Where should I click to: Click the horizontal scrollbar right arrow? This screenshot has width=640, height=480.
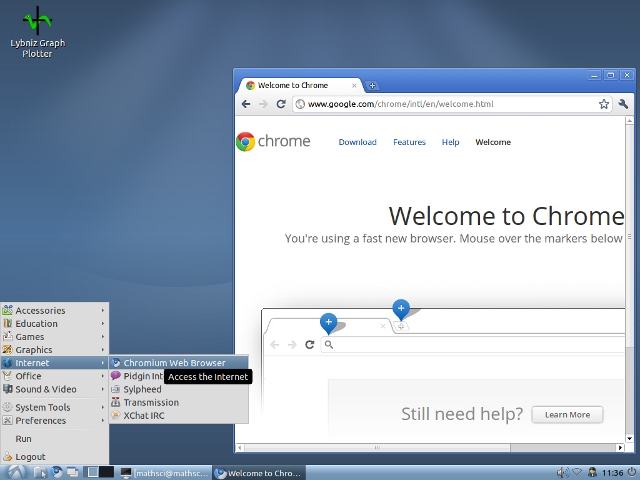pos(620,447)
